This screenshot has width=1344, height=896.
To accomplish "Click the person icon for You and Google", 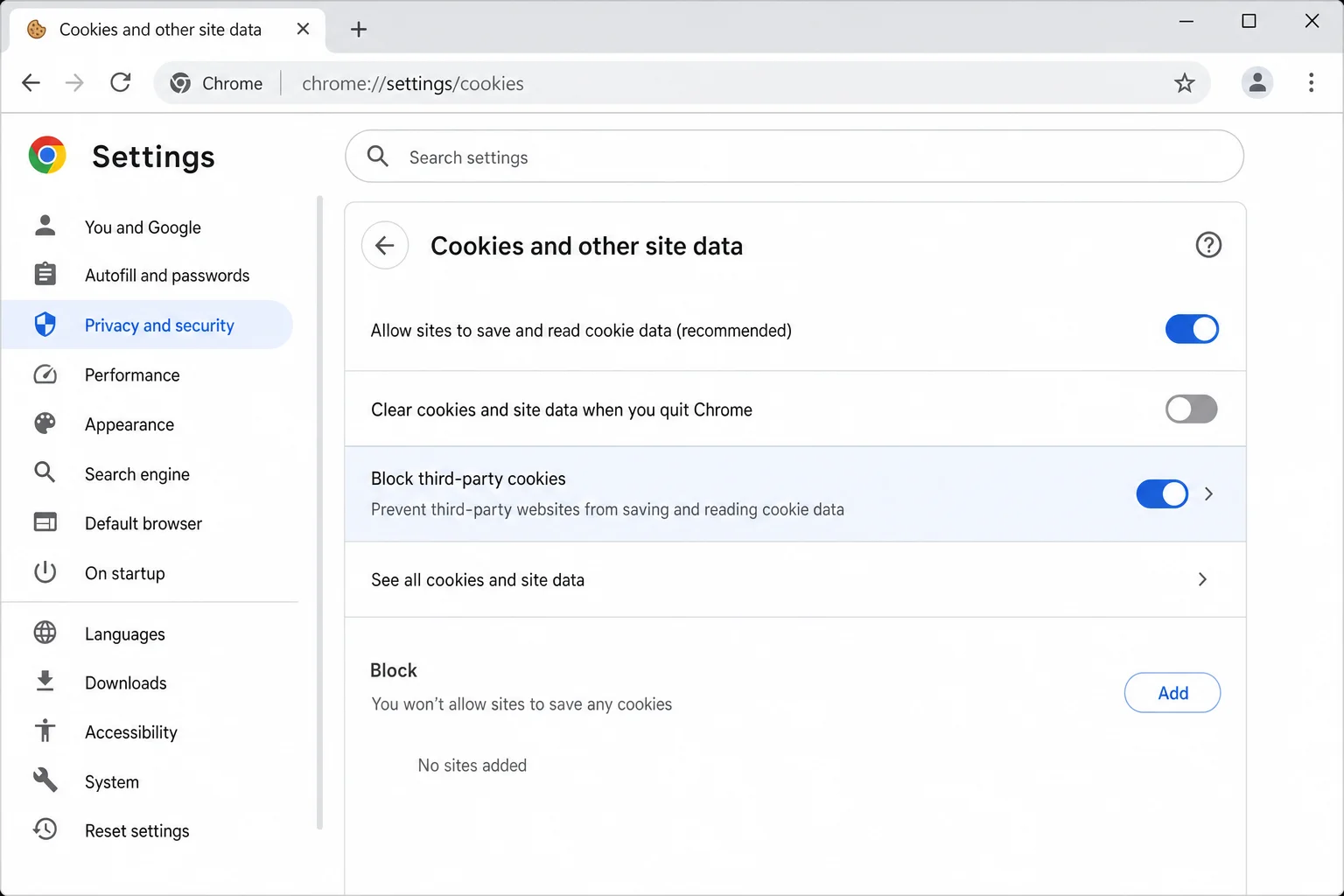I will 45,226.
